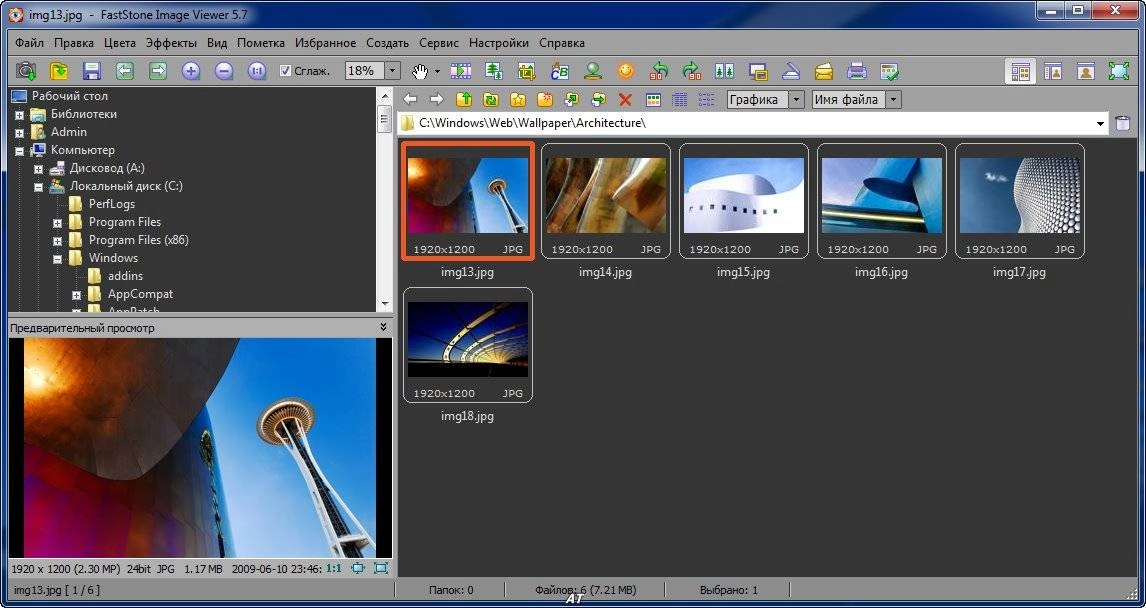Open the Сервис menu
This screenshot has height=608, width=1146.
[439, 43]
